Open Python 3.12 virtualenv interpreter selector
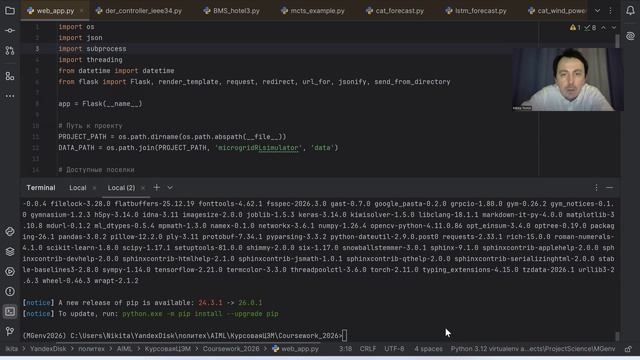The image size is (640, 360). point(533,349)
